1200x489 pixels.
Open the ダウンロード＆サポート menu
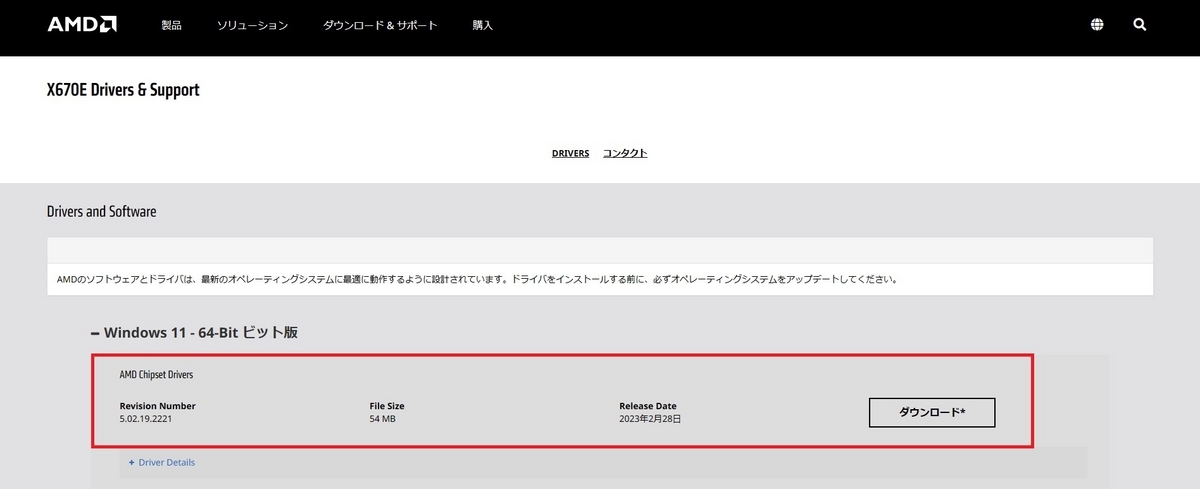point(380,25)
